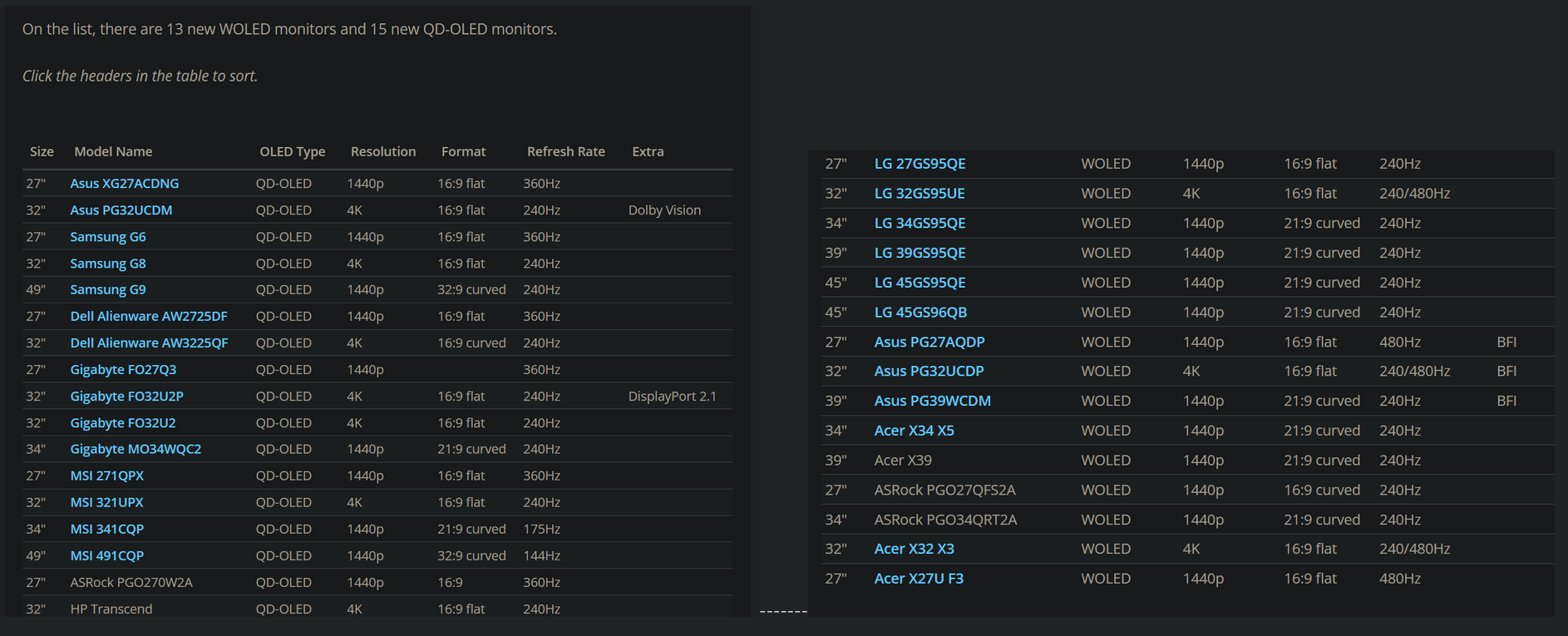The height and width of the screenshot is (636, 1568).
Task: Open the Acer X32 X3 link
Action: tap(914, 549)
